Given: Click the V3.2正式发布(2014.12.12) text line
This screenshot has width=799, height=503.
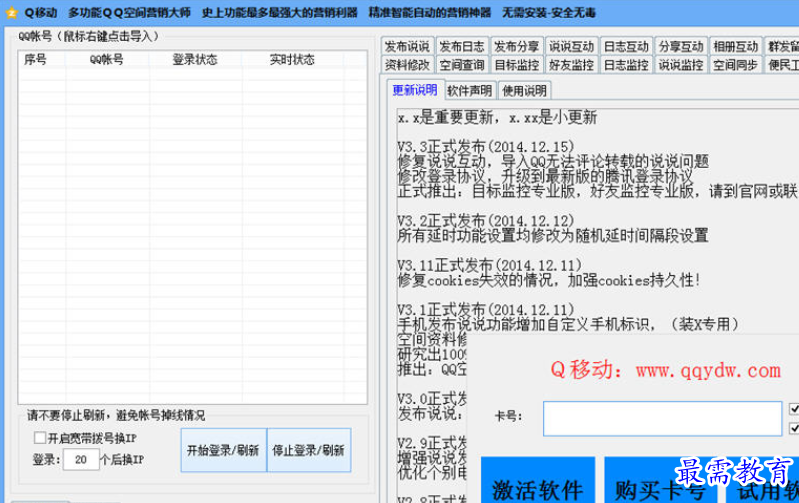Looking at the screenshot, I should coord(486,221).
